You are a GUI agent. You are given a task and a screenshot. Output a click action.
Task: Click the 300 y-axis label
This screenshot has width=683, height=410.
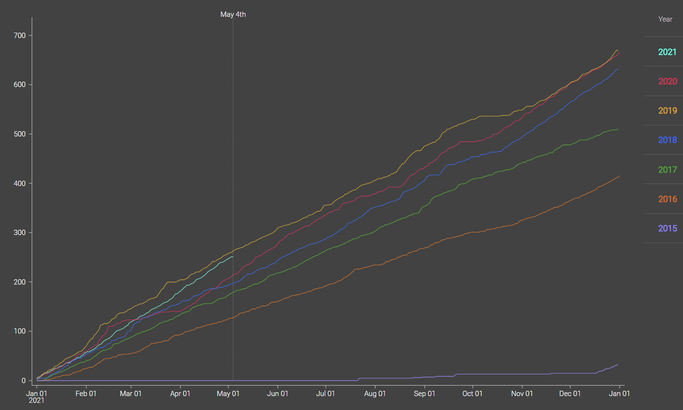click(x=20, y=233)
